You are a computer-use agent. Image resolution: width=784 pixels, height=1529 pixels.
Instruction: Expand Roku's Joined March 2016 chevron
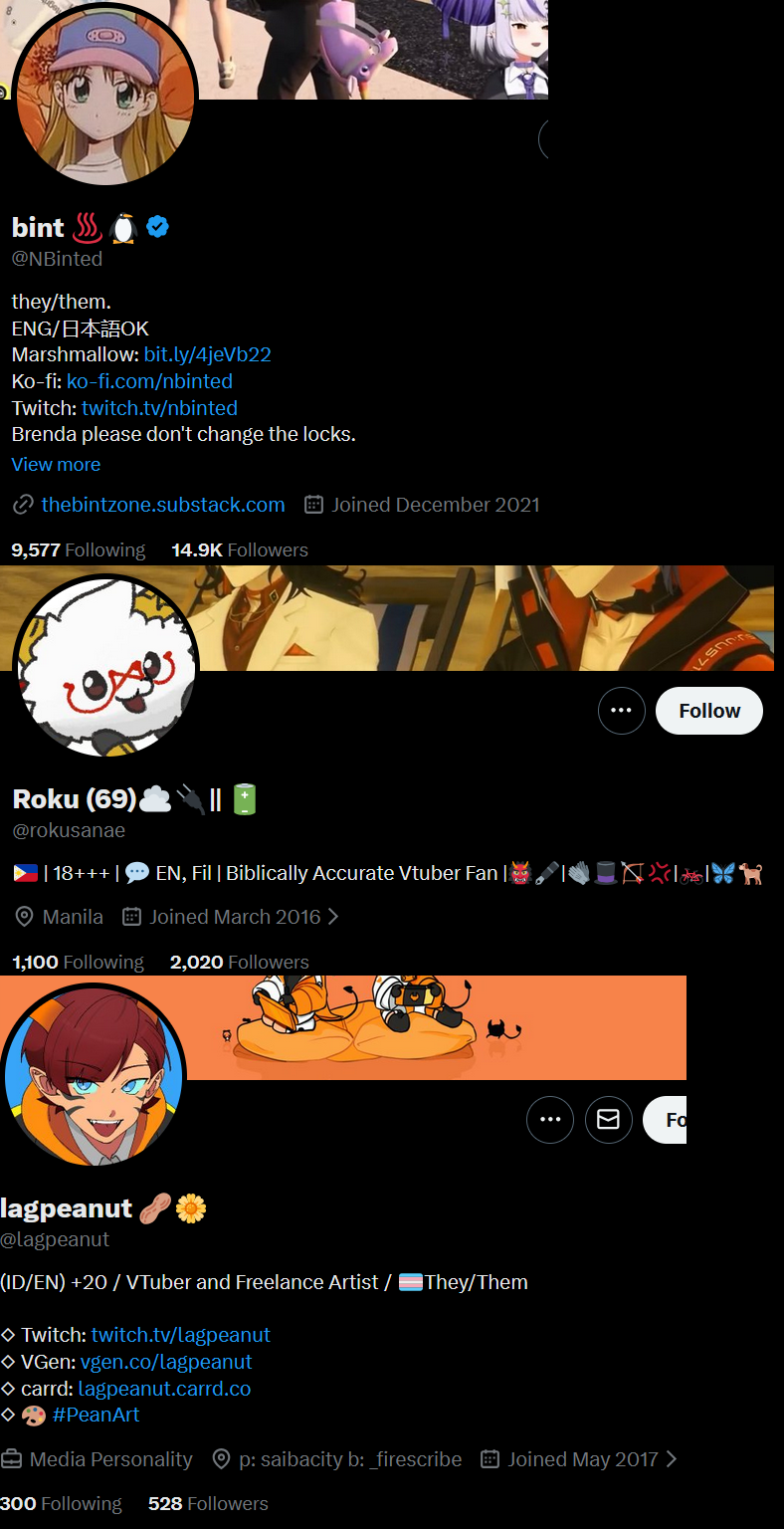(x=333, y=917)
